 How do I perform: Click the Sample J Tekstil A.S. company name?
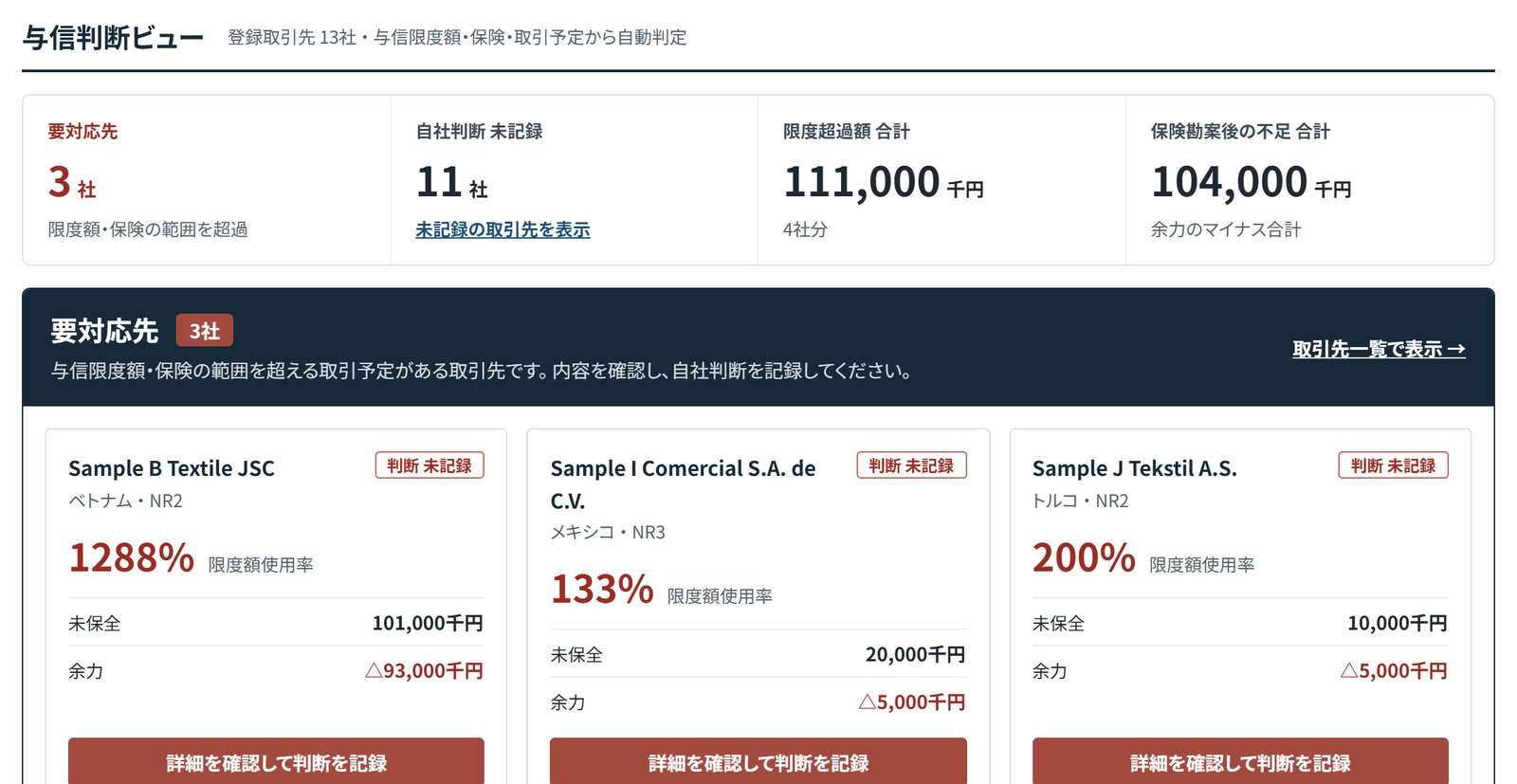tap(1134, 468)
